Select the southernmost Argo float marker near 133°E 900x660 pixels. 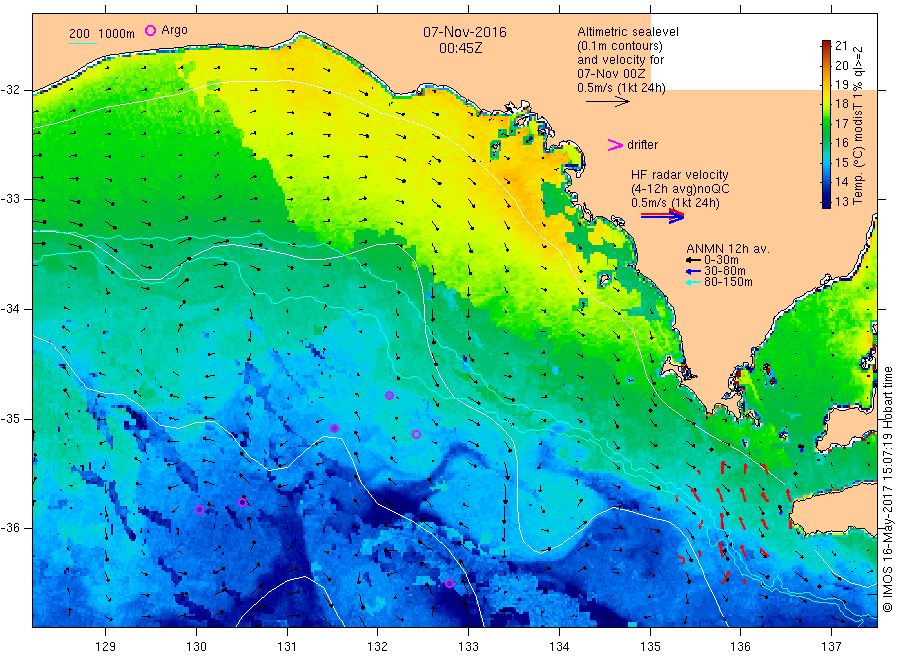(x=449, y=584)
